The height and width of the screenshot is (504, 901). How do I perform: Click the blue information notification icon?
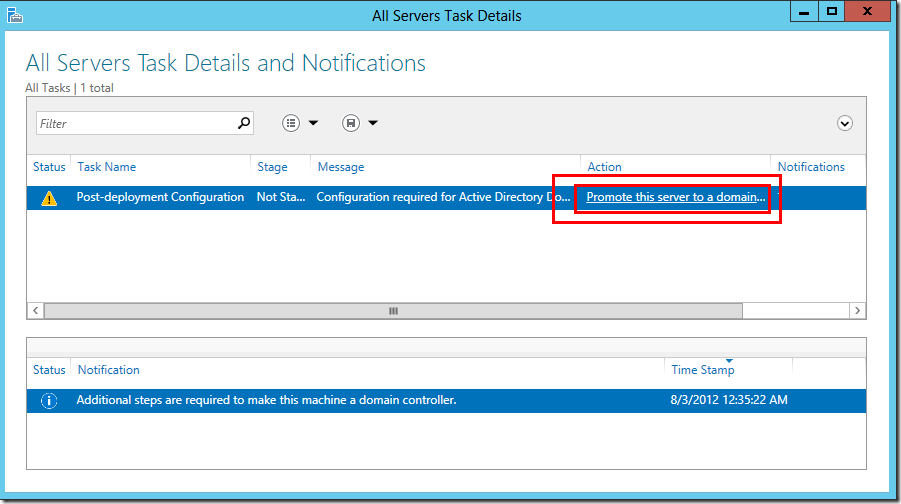[x=49, y=400]
